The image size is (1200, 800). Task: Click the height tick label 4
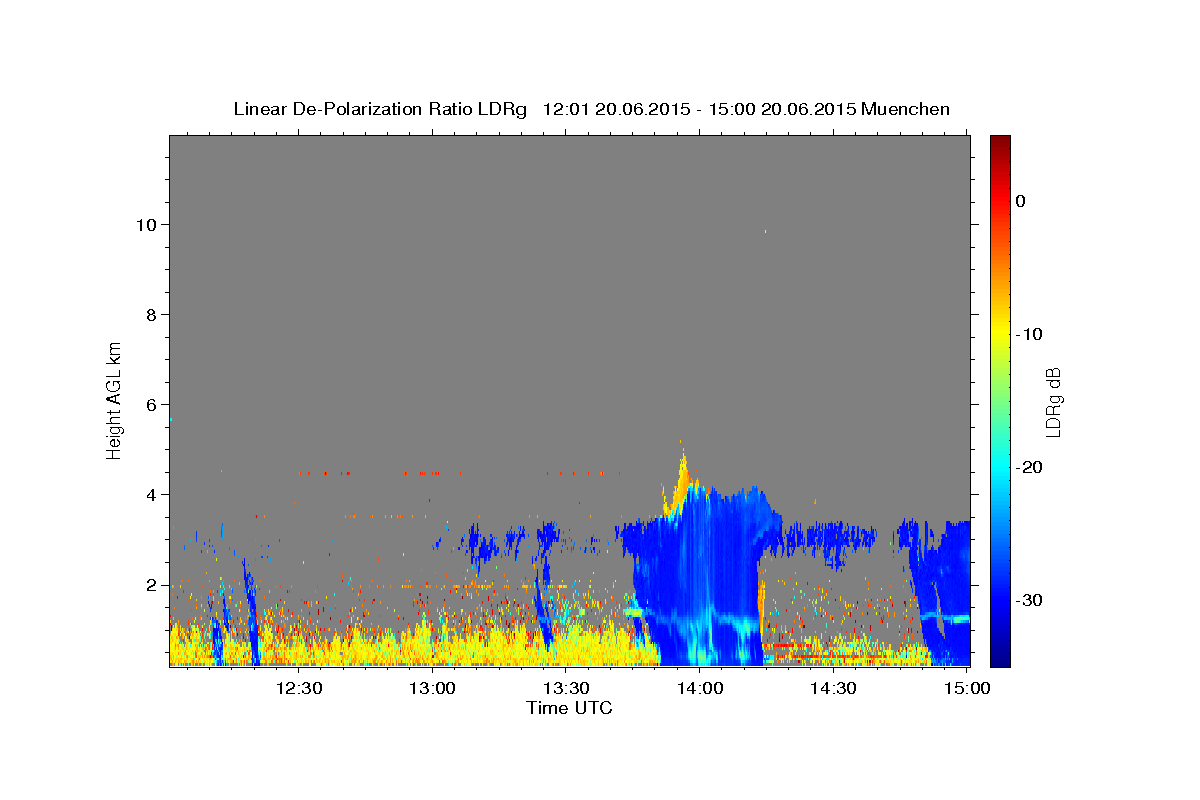pos(150,495)
